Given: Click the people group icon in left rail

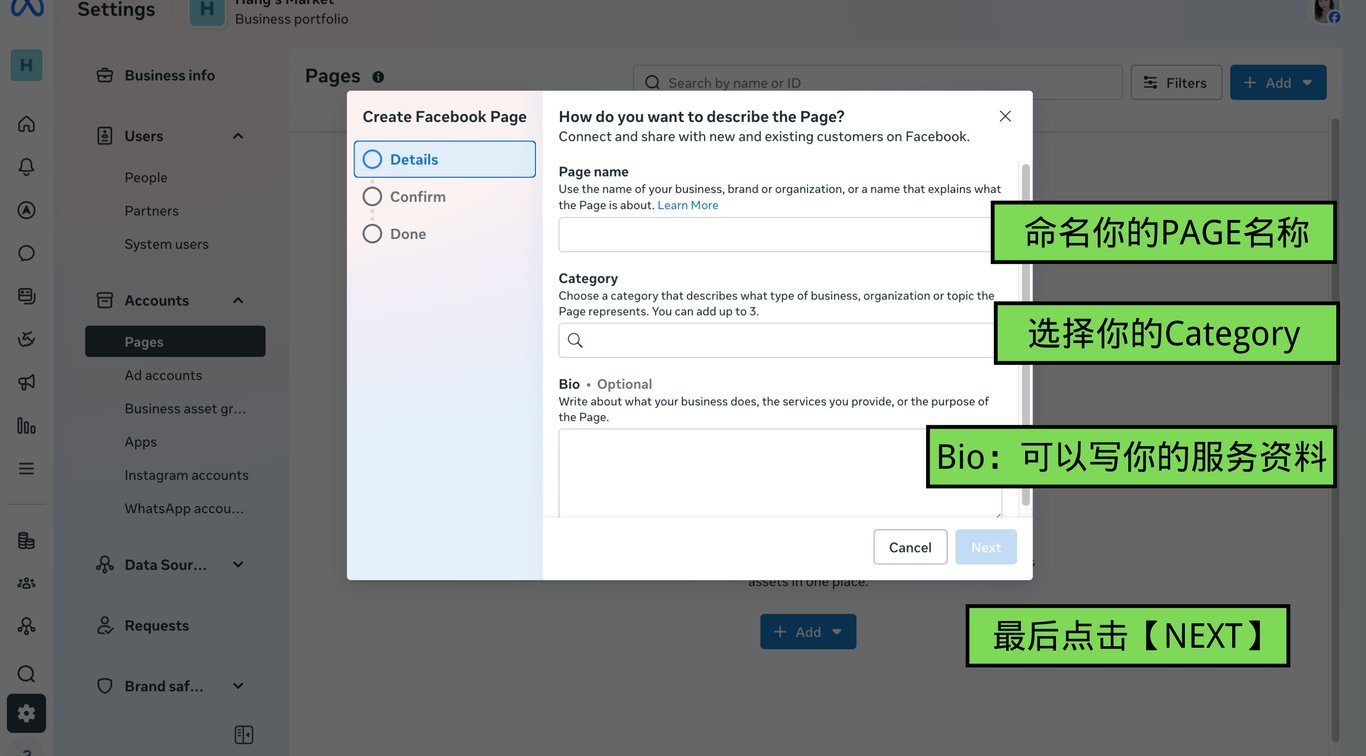Looking at the screenshot, I should [x=26, y=583].
